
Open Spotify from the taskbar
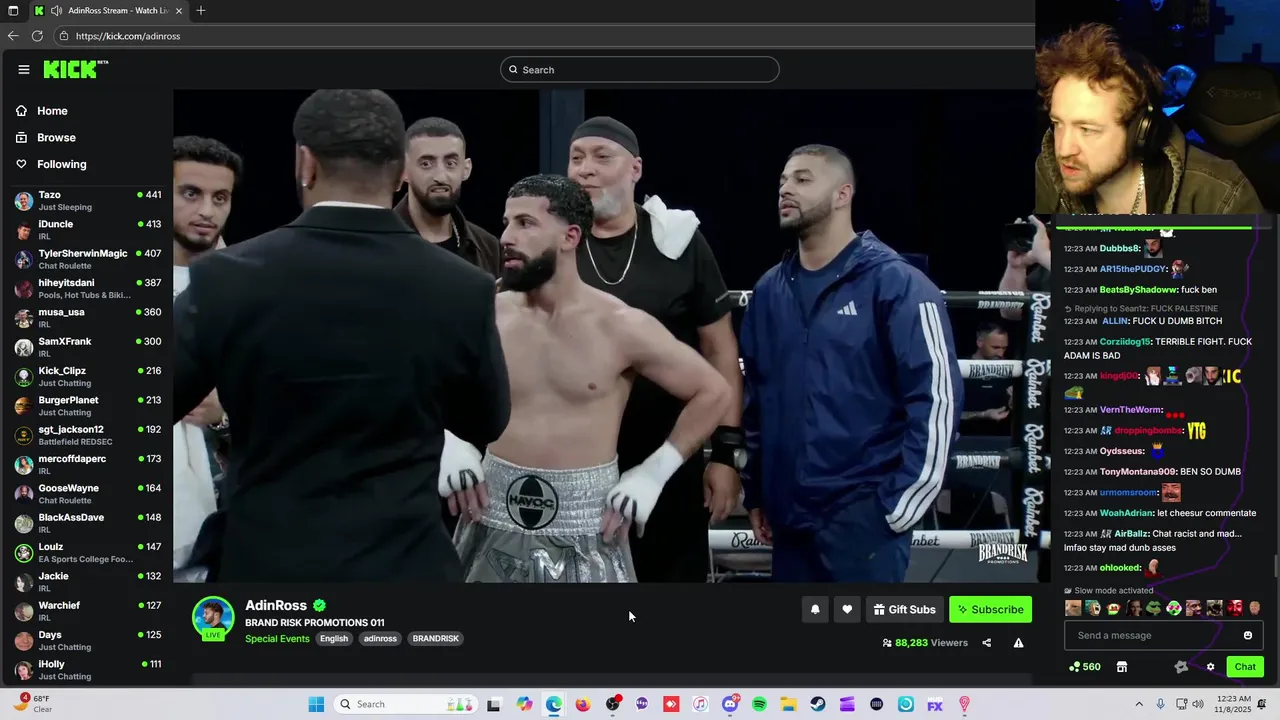click(759, 704)
